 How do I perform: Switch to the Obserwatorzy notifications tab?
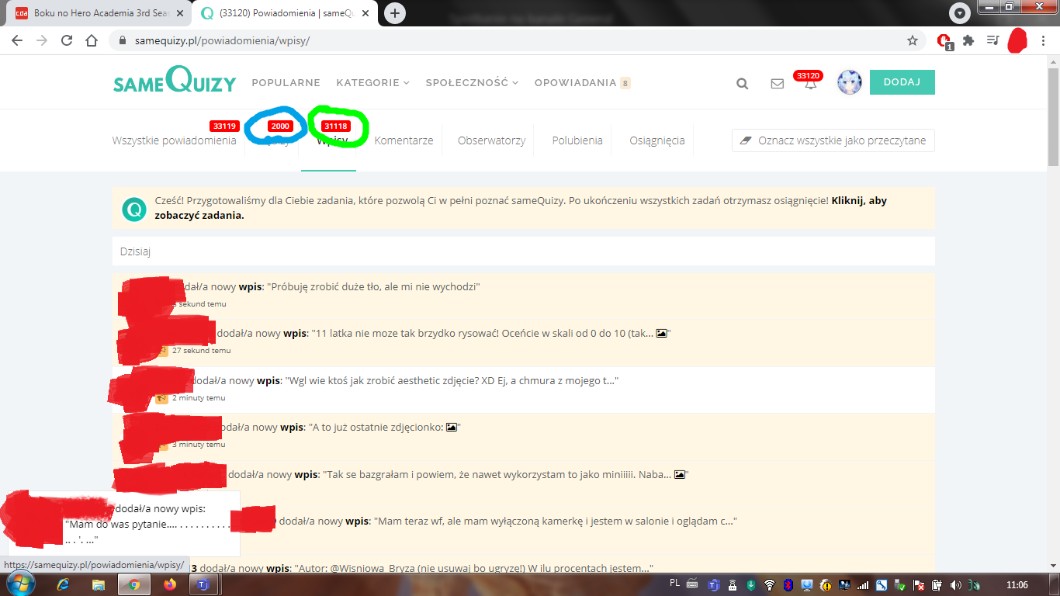(491, 141)
